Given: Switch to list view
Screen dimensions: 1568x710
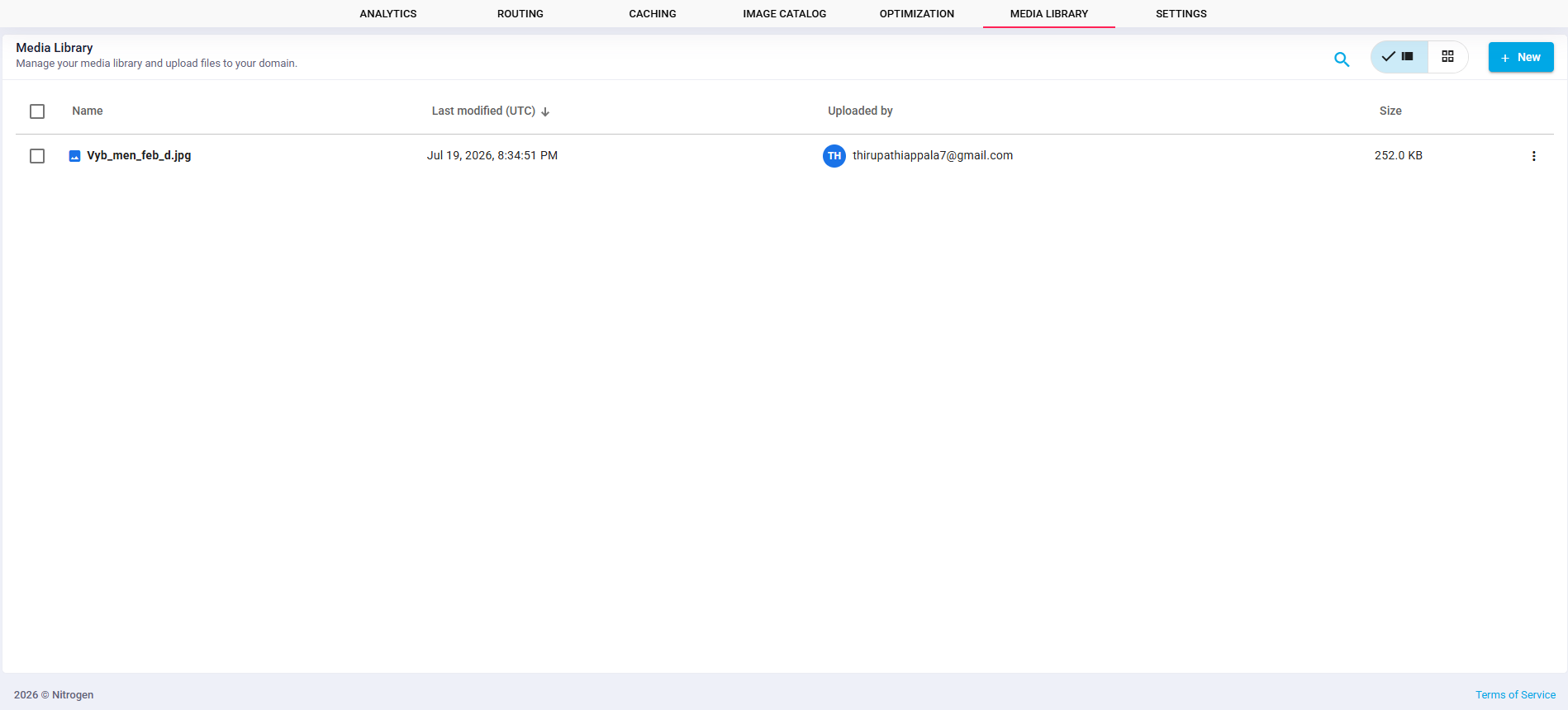Looking at the screenshot, I should click(x=1399, y=57).
